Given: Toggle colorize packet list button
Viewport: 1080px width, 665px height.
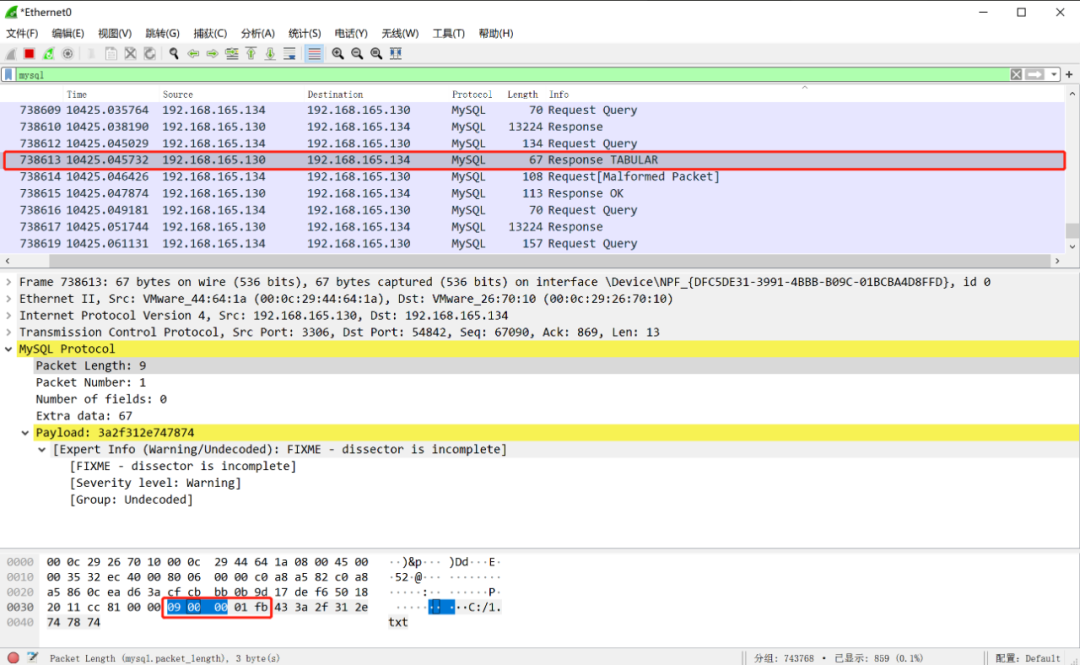Looking at the screenshot, I should click(x=314, y=53).
